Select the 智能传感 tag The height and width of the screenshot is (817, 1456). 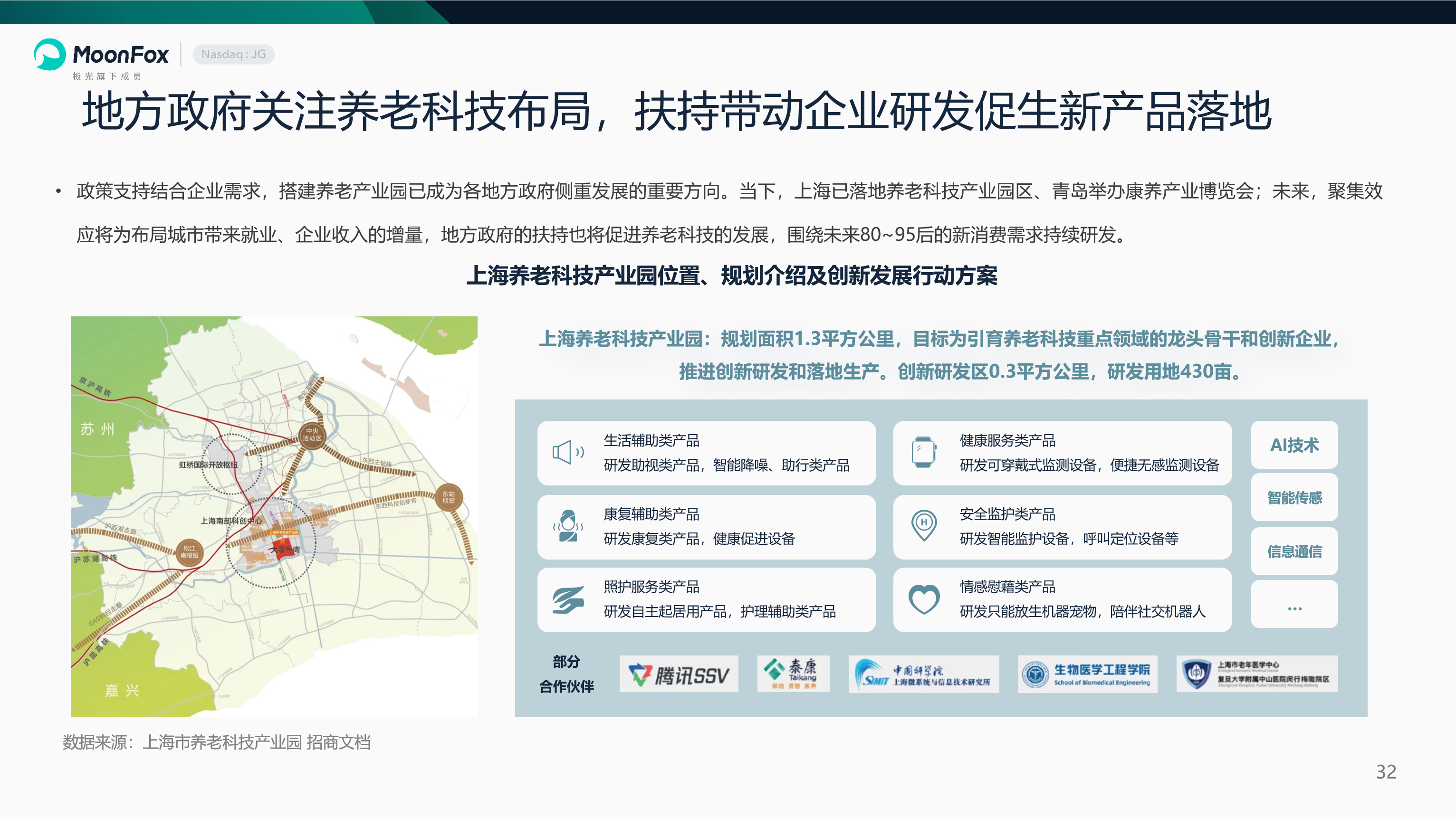pos(1294,497)
